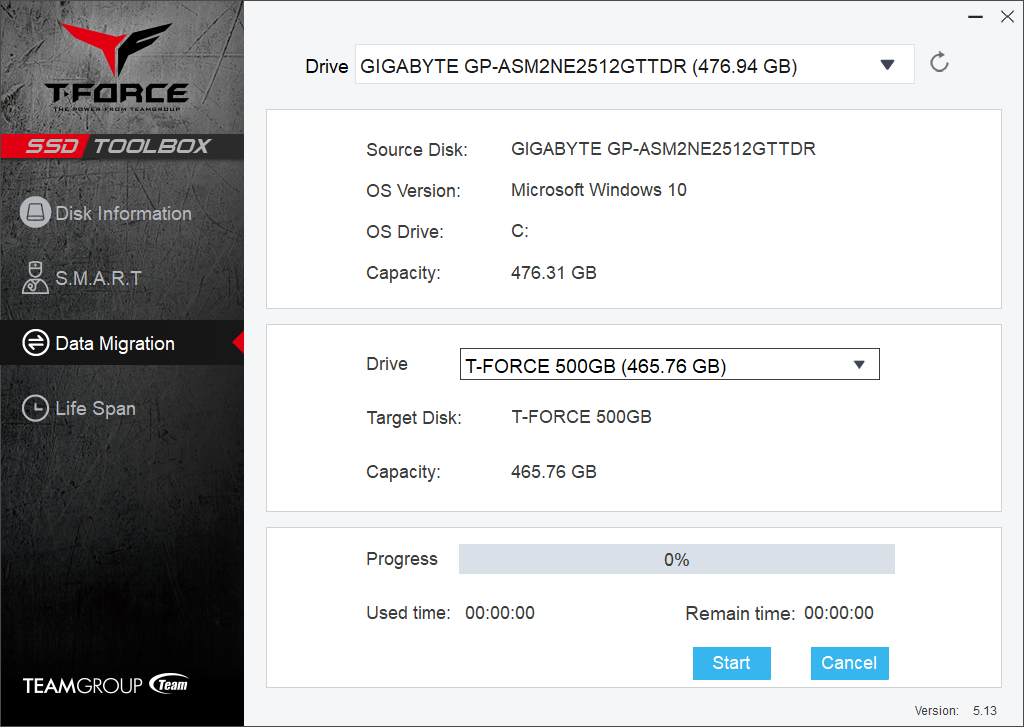Image resolution: width=1024 pixels, height=727 pixels.
Task: Expand source Drive list with arrow
Action: pos(887,65)
